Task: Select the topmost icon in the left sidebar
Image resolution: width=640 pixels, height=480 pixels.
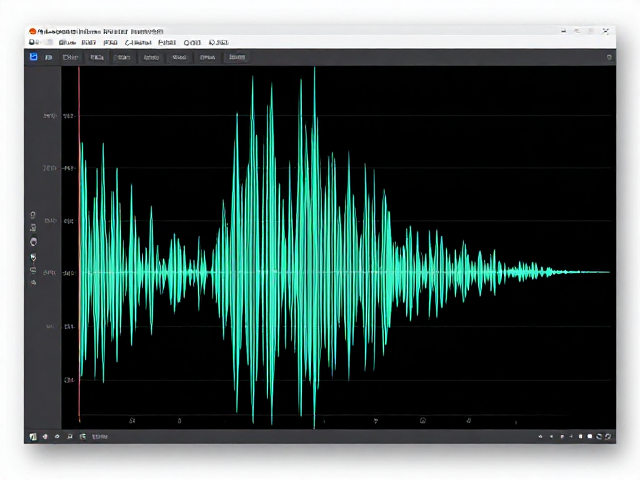Action: point(33,215)
